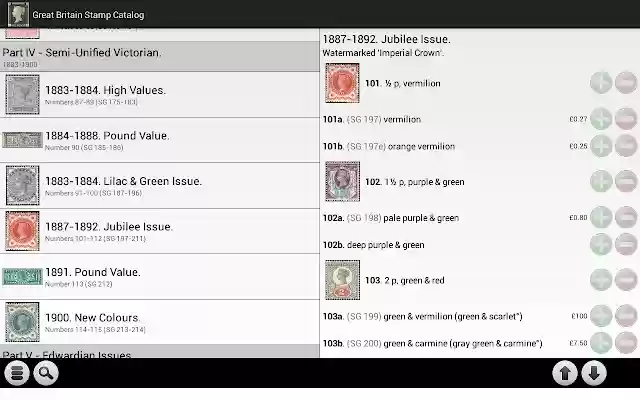640x400 pixels.
Task: Add stamp 103 2 p green & red plus
Action: point(601,280)
